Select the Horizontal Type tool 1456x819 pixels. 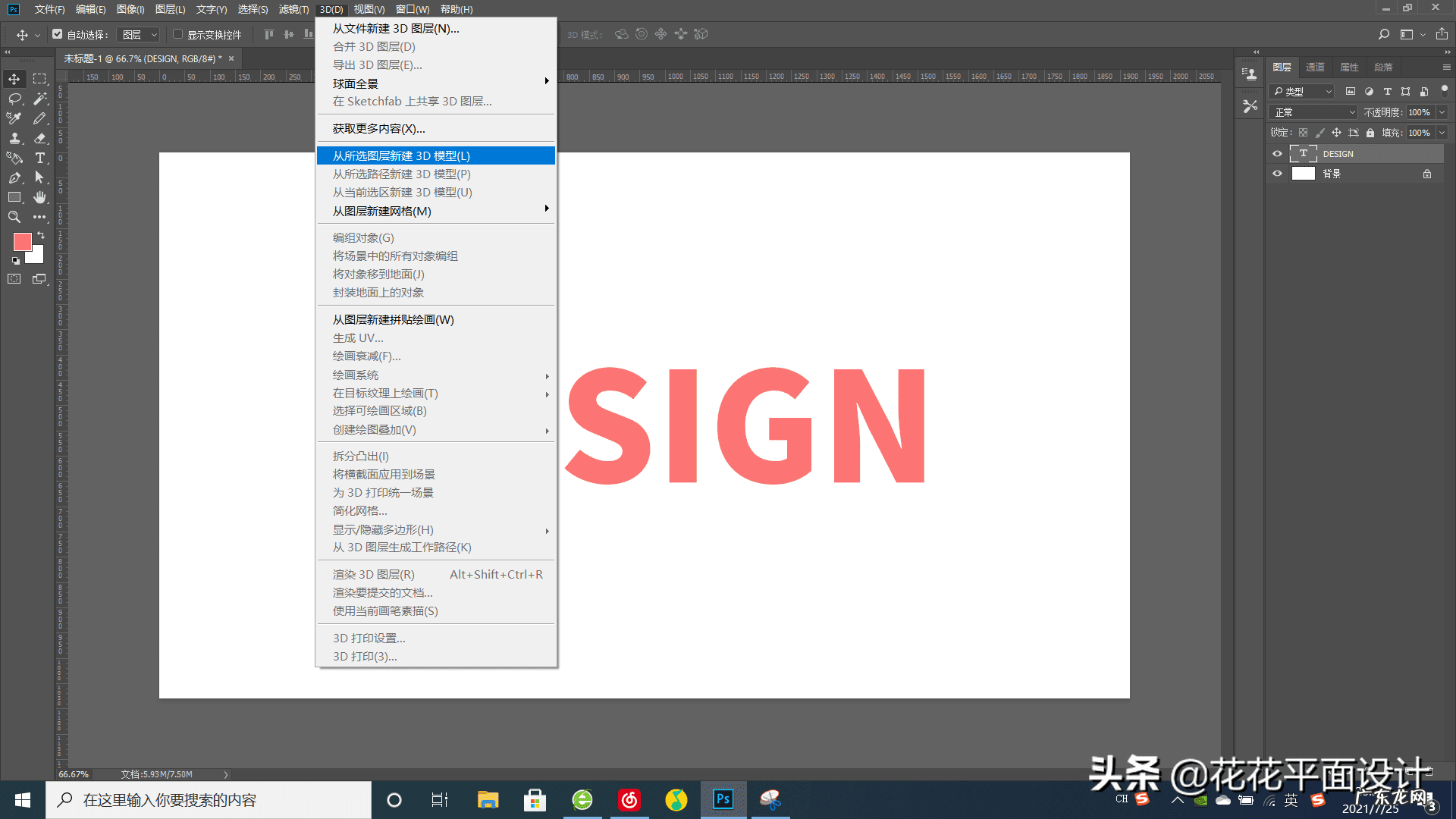pyautogui.click(x=39, y=158)
